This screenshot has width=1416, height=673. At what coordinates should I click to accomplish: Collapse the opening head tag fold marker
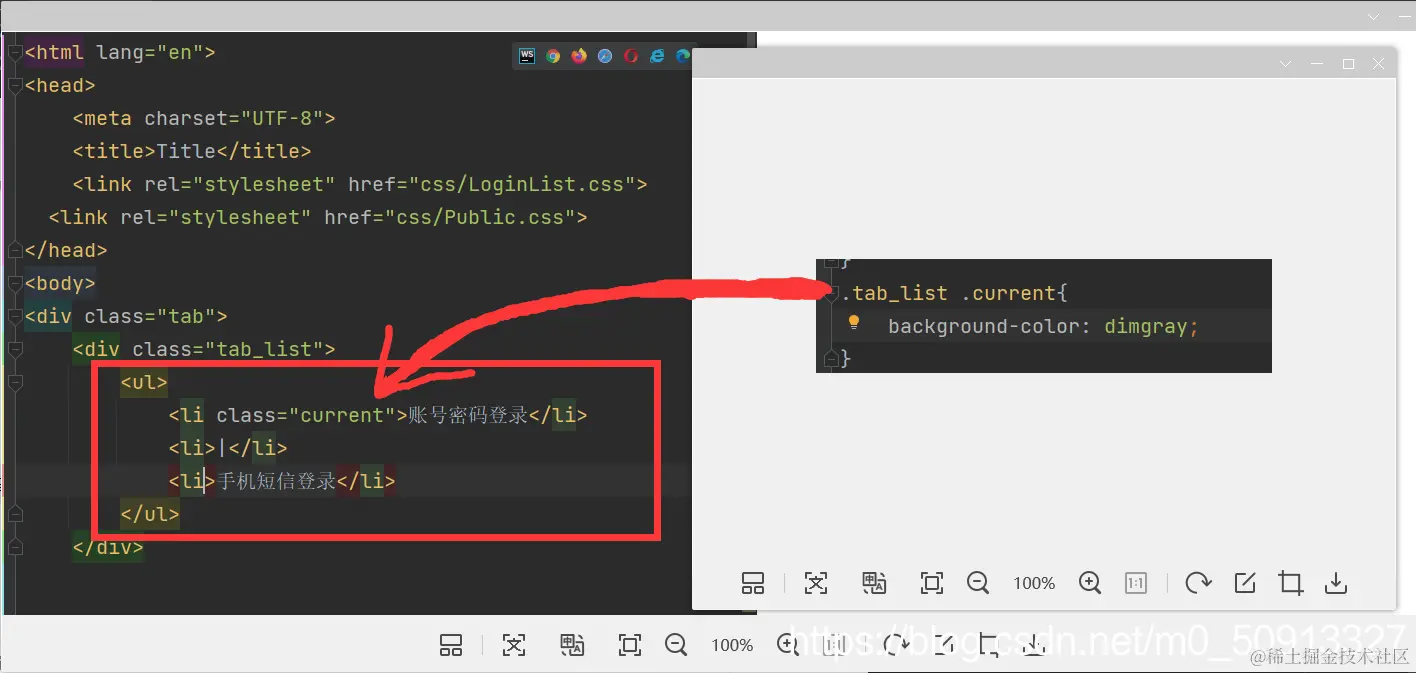coord(14,85)
